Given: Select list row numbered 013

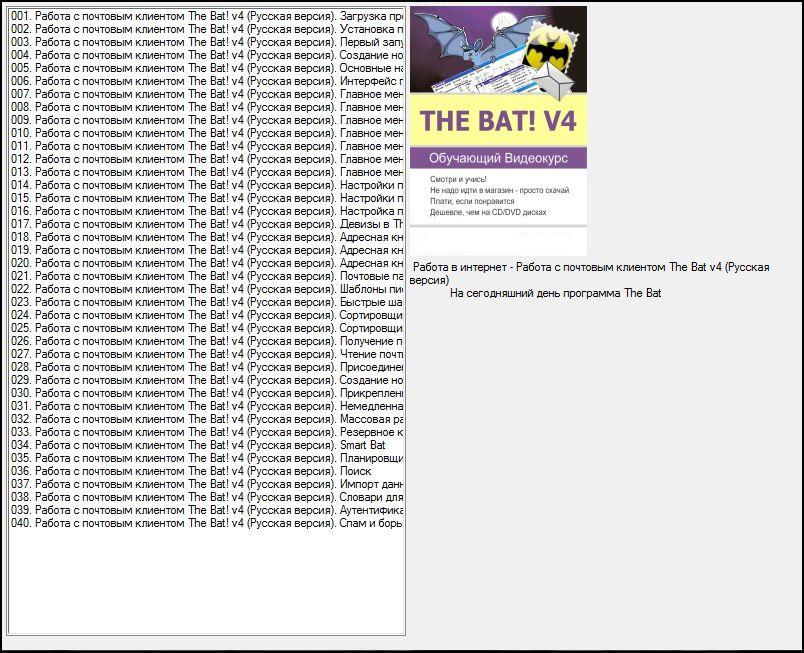Looking at the screenshot, I should tap(207, 172).
